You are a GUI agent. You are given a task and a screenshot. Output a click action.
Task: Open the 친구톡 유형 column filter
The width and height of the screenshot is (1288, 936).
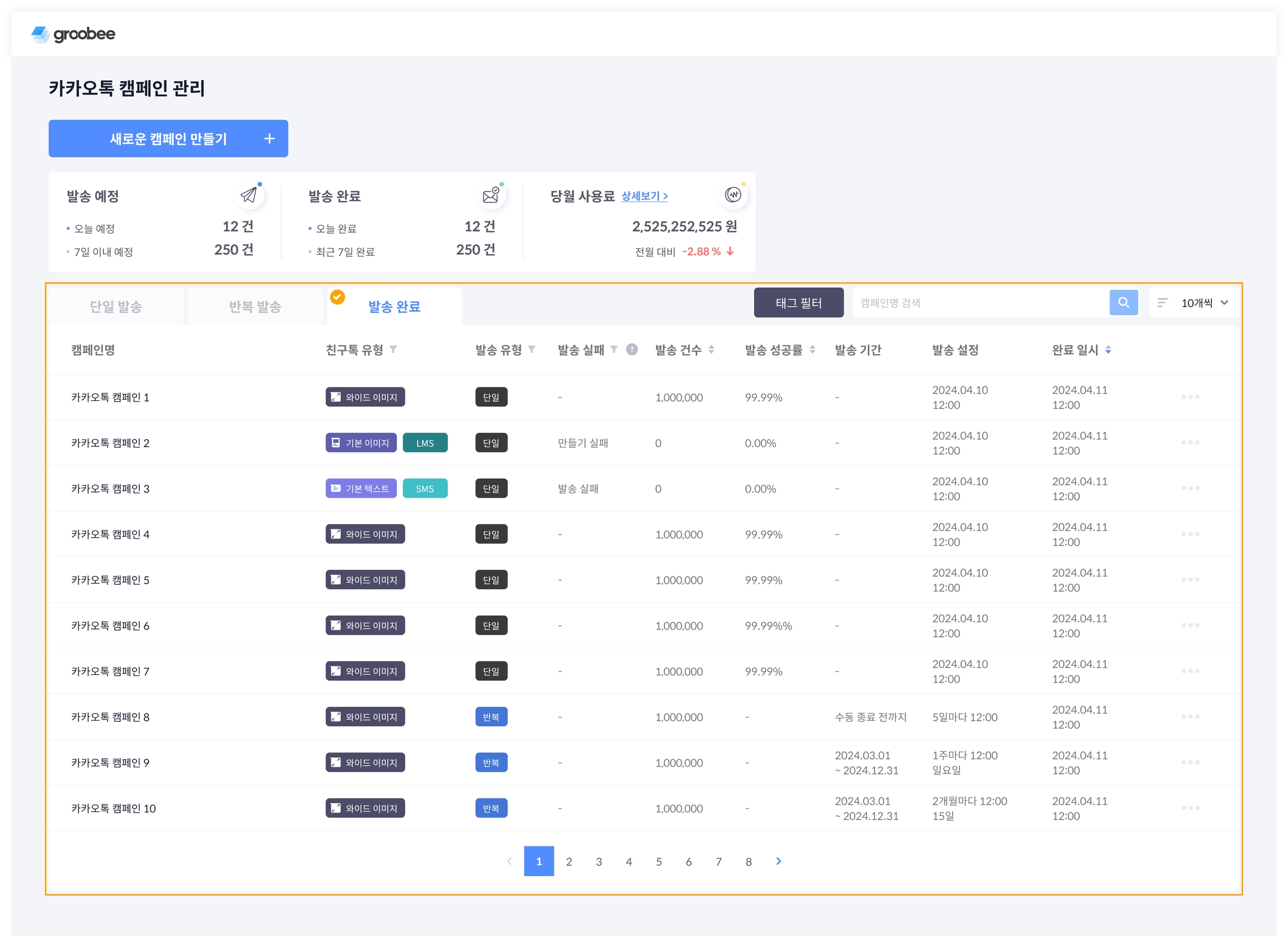pos(393,350)
